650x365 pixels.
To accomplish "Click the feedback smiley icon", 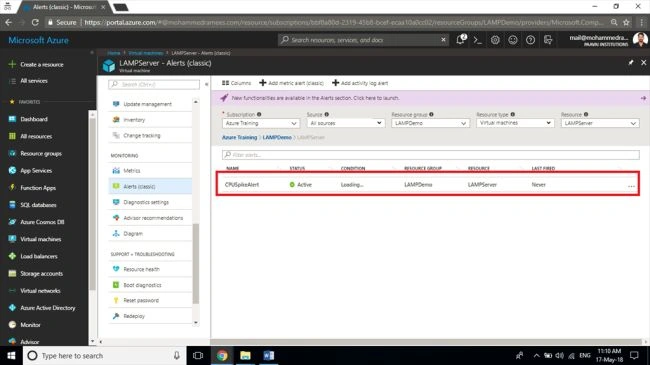I will click(x=513, y=40).
